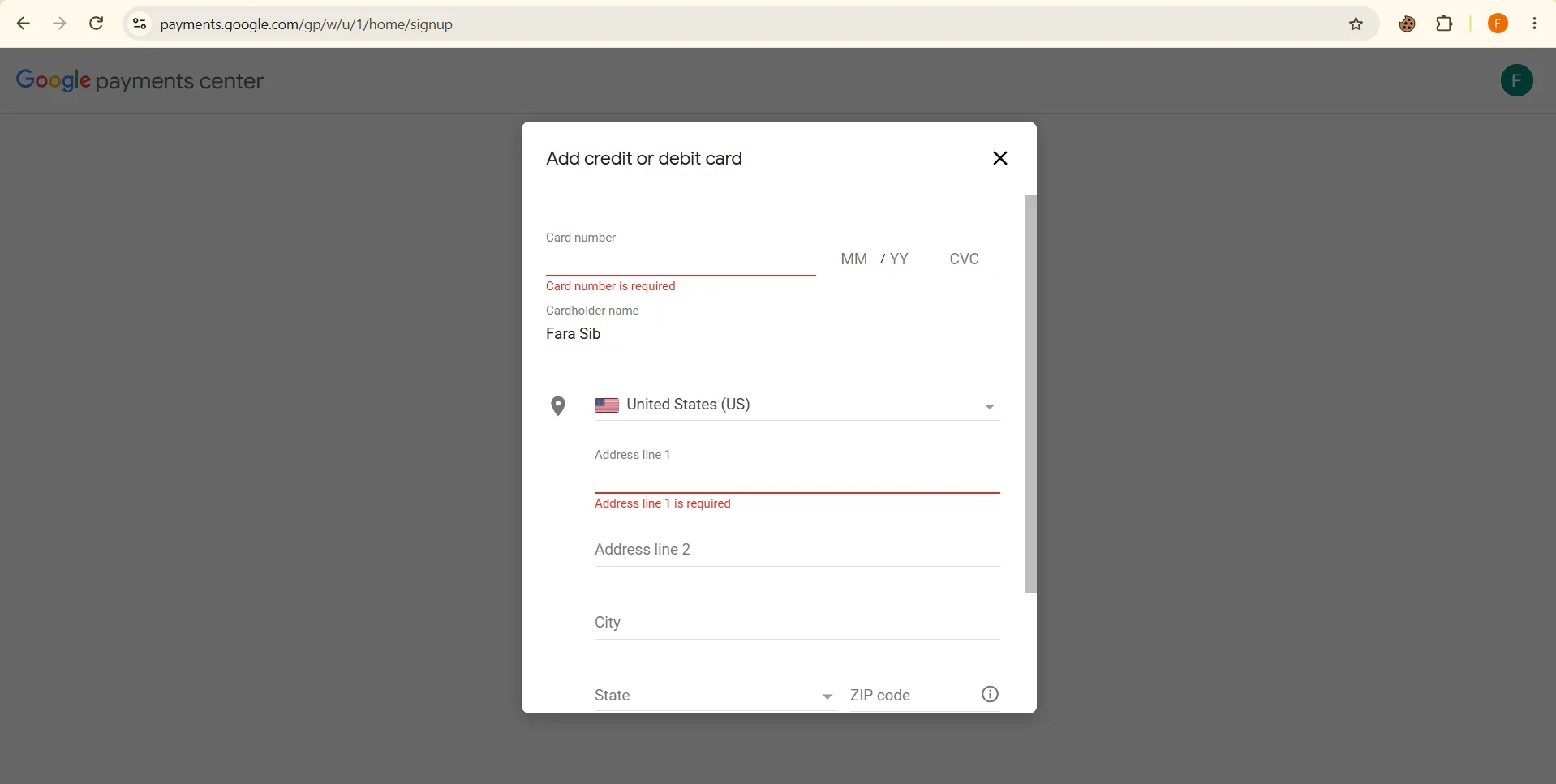Reload the payments page
Viewport: 1556px width, 784px height.
97,24
